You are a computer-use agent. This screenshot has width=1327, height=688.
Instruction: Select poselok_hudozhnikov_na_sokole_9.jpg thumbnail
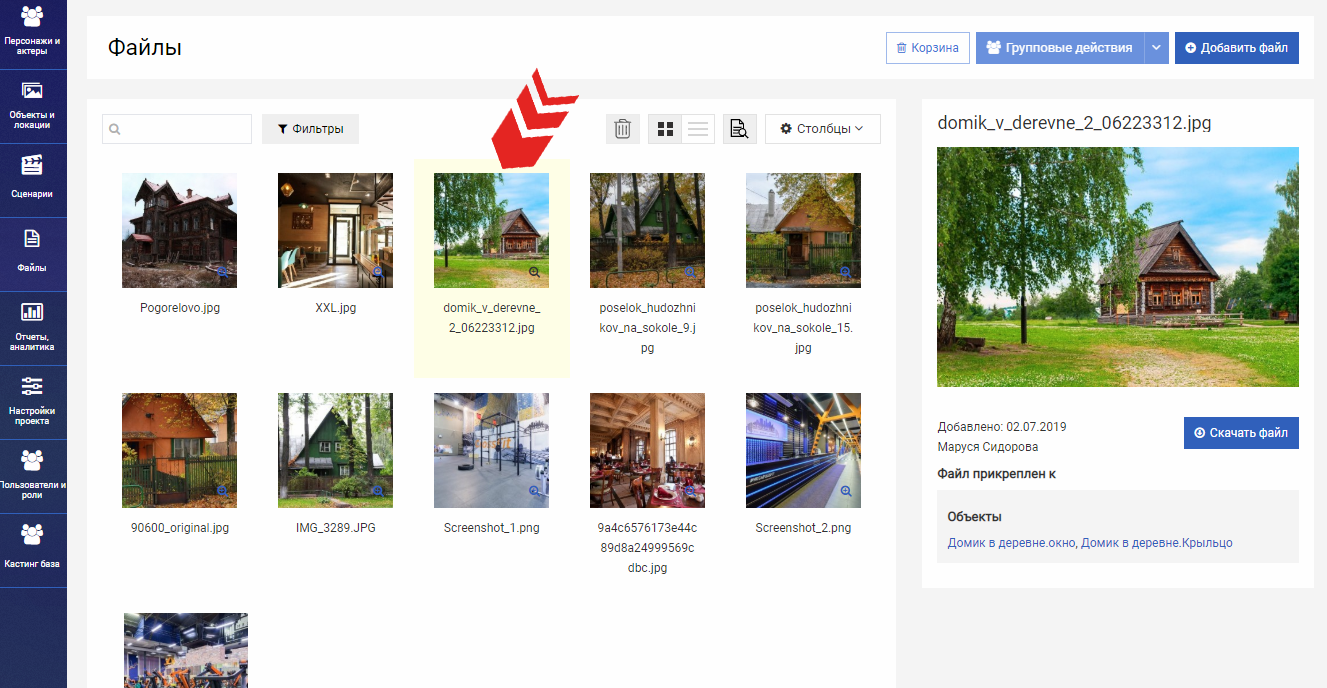(647, 230)
